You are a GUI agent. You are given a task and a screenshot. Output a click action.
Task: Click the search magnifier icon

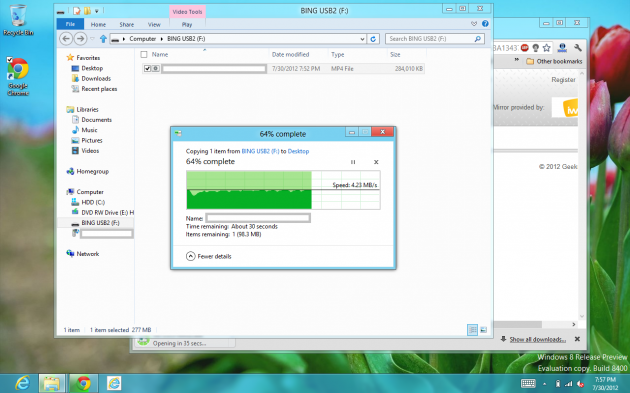pos(477,39)
